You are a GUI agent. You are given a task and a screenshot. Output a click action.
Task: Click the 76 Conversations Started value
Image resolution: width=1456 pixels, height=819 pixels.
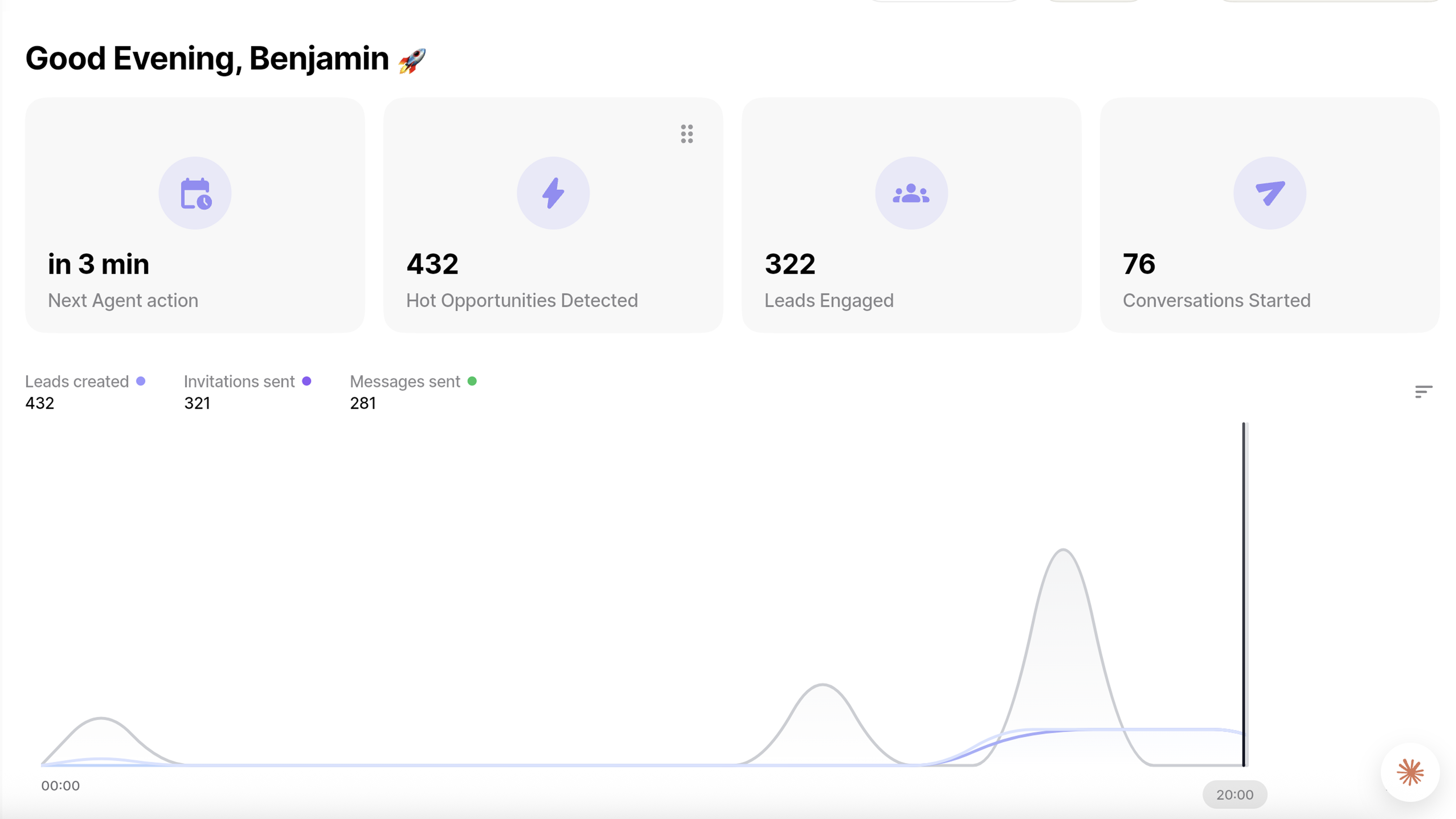(1139, 264)
